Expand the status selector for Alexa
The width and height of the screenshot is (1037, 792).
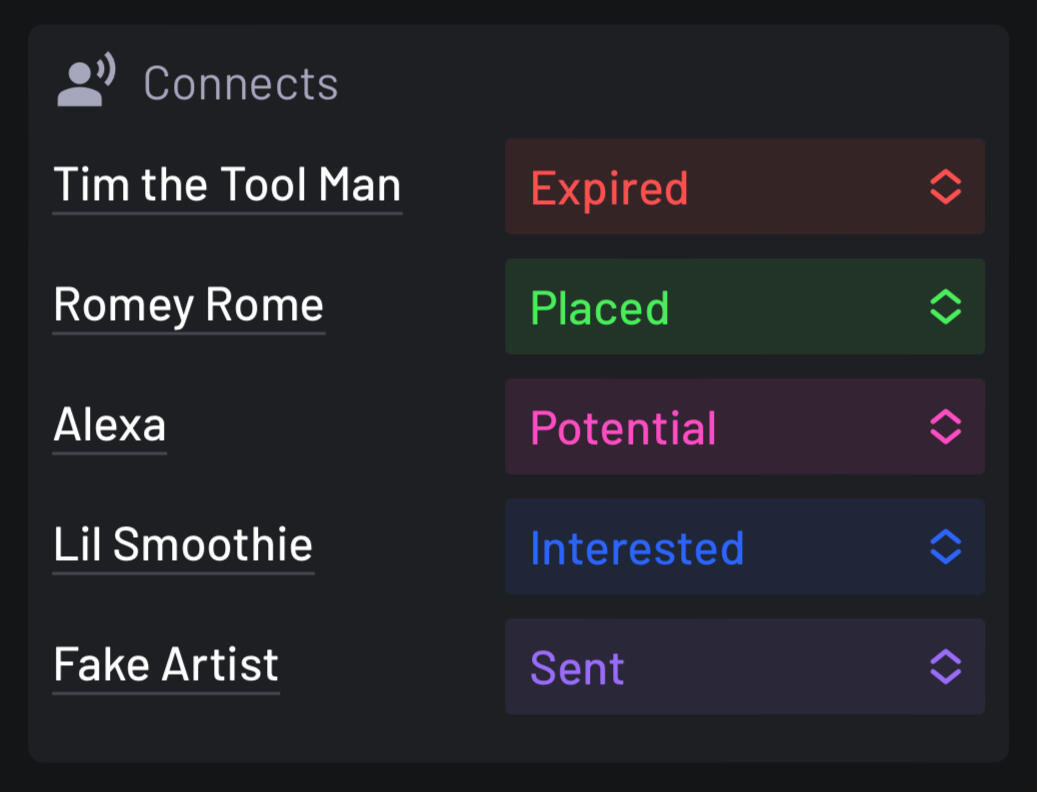point(744,427)
